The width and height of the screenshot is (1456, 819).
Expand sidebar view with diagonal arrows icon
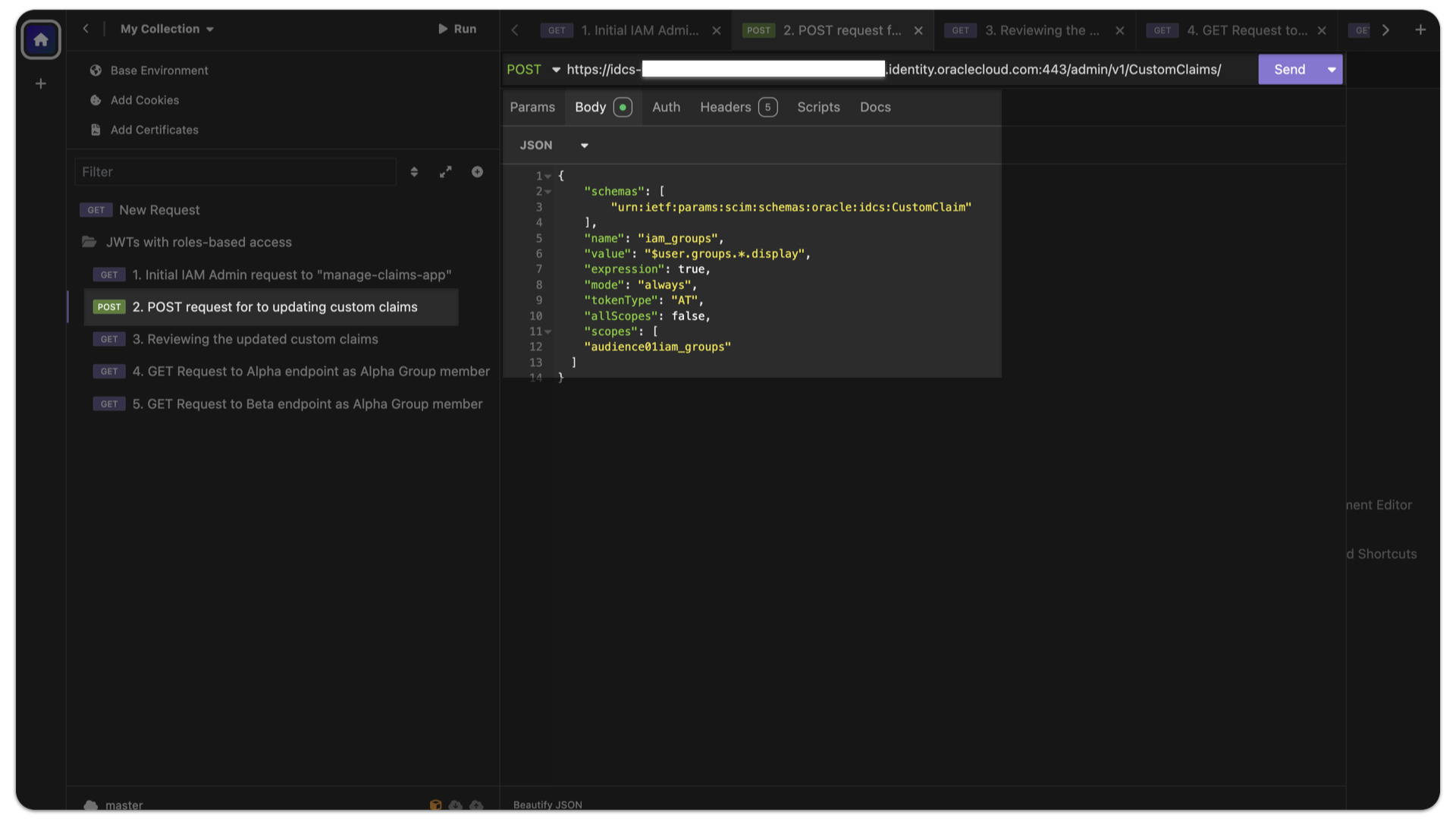pyautogui.click(x=445, y=172)
